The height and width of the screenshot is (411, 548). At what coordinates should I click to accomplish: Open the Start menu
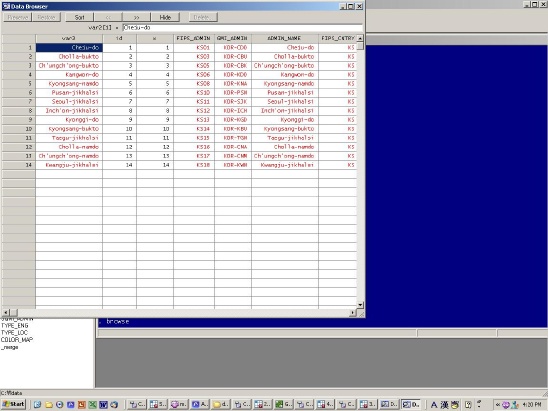click(x=13, y=404)
